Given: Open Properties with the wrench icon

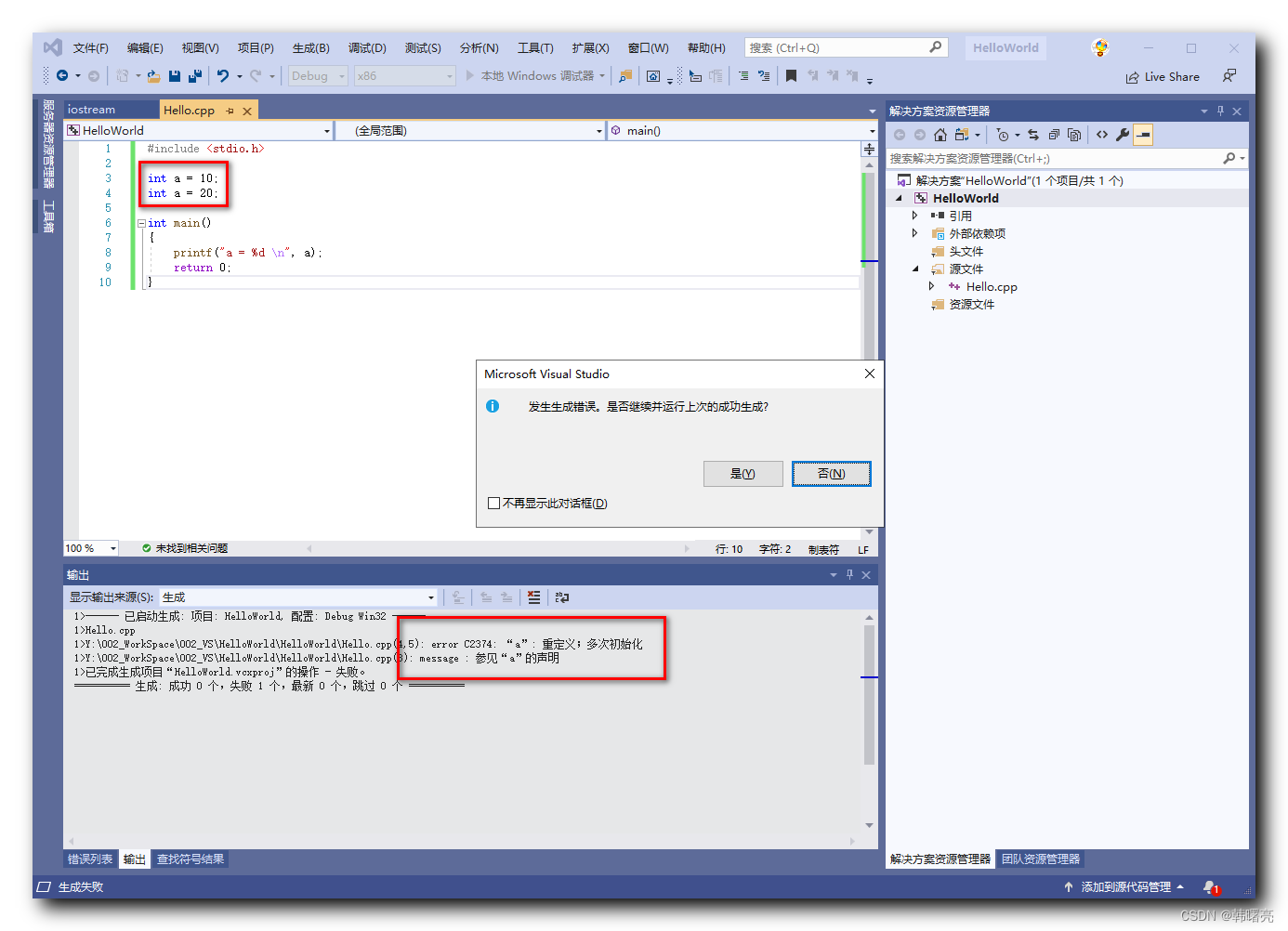Looking at the screenshot, I should point(1123,135).
